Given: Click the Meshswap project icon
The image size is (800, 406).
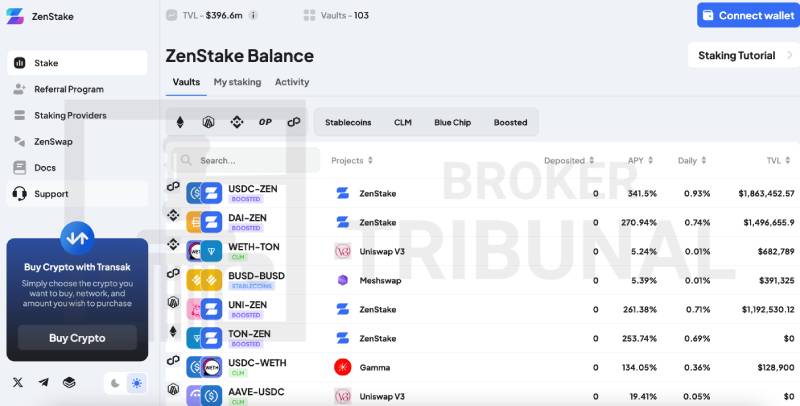Looking at the screenshot, I should point(342,281).
